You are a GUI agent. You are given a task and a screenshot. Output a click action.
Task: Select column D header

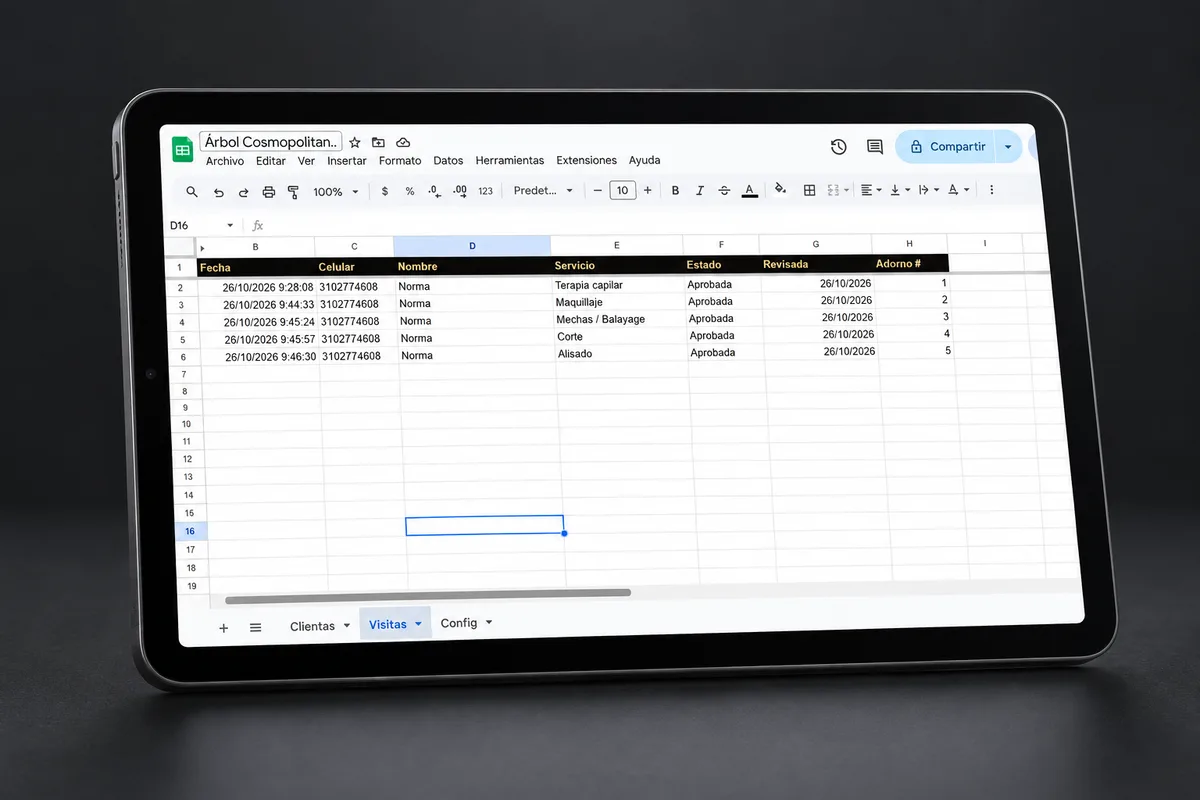472,245
